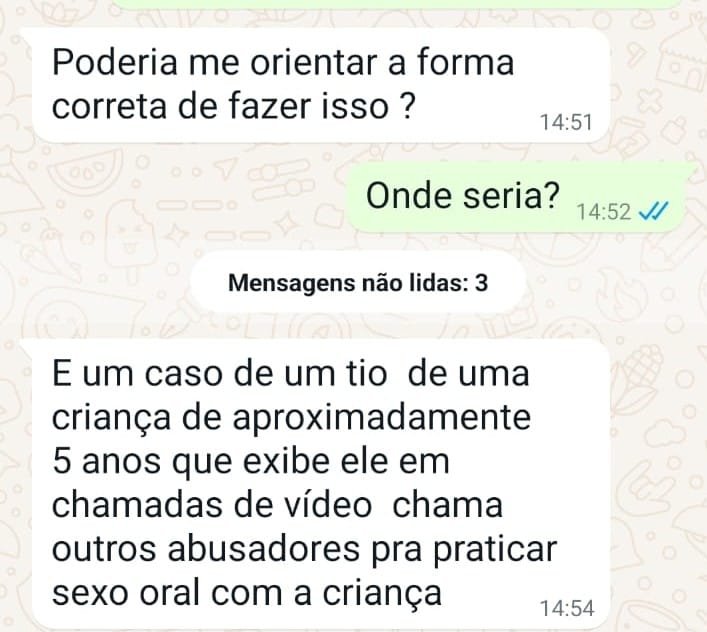Screen dimensions: 707x632
Task: Tap the blue double-check read receipt
Action: 653,211
